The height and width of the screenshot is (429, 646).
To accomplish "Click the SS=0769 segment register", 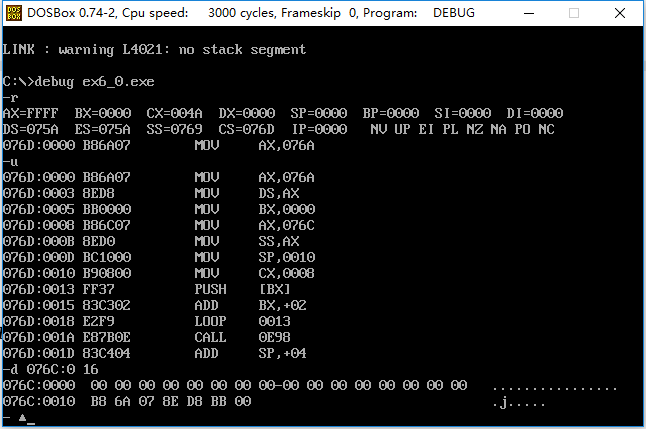I will point(174,129).
